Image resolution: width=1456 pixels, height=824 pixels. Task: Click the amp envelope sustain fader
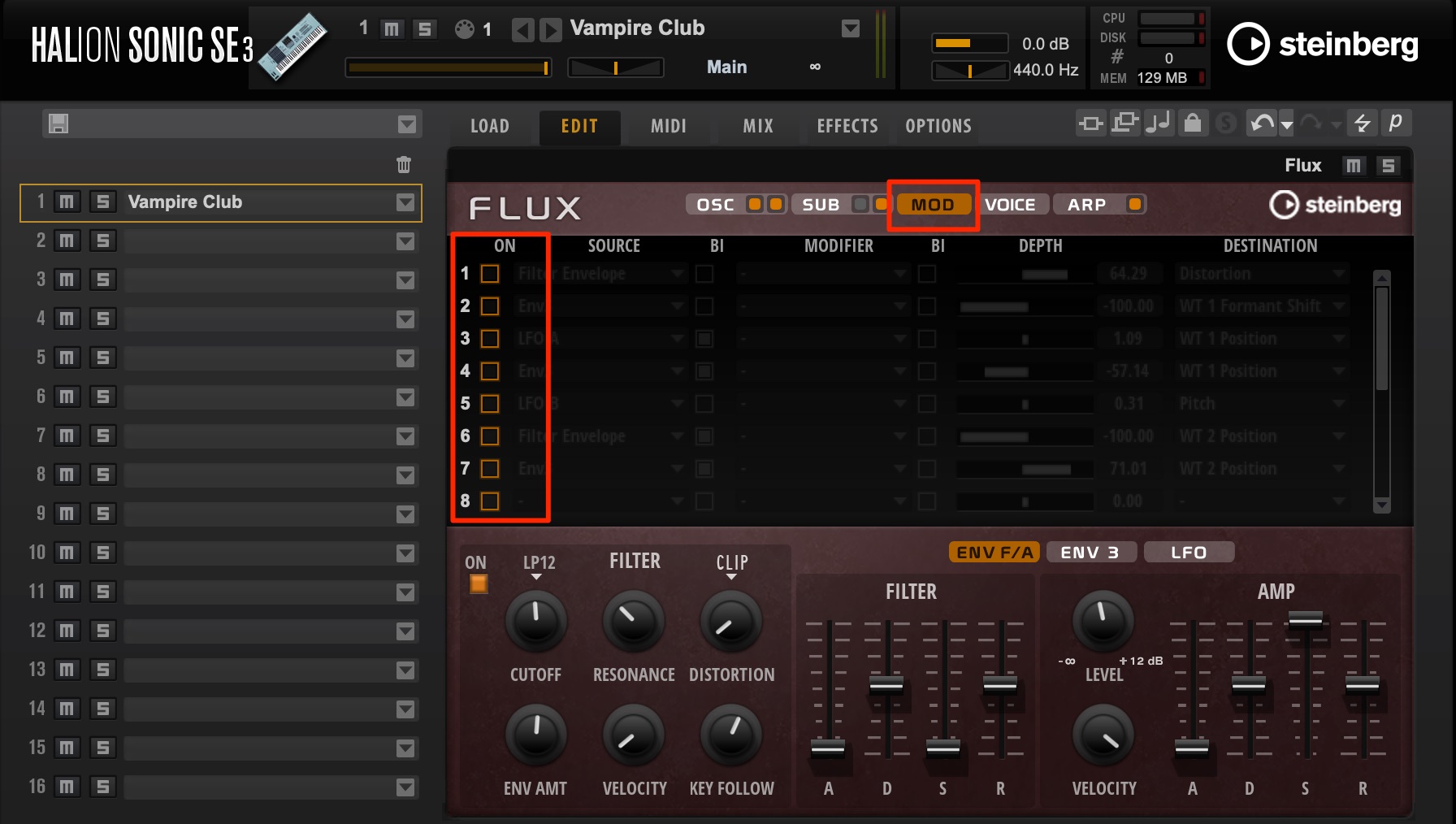click(x=1305, y=620)
